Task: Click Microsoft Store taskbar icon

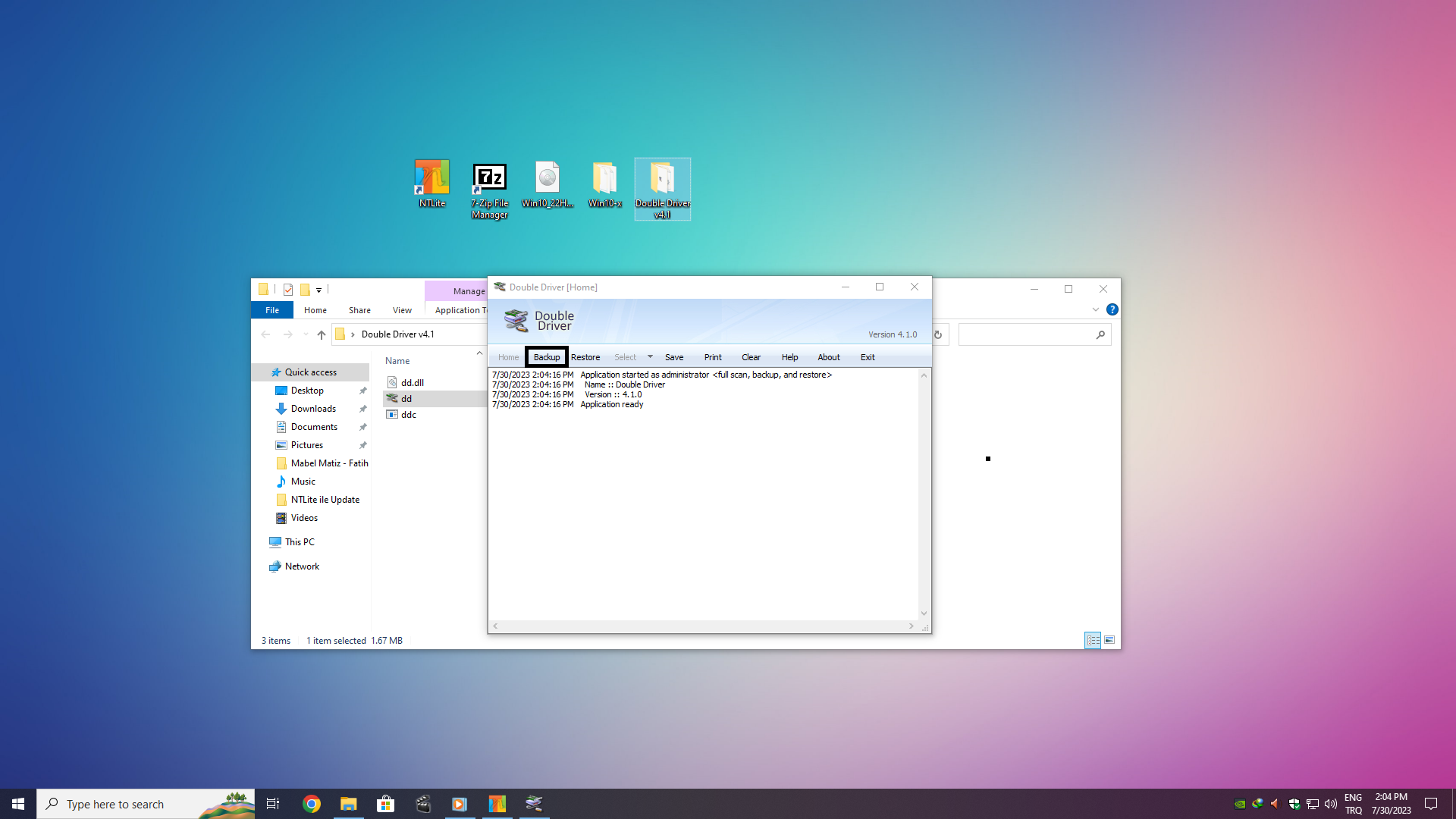Action: click(386, 804)
